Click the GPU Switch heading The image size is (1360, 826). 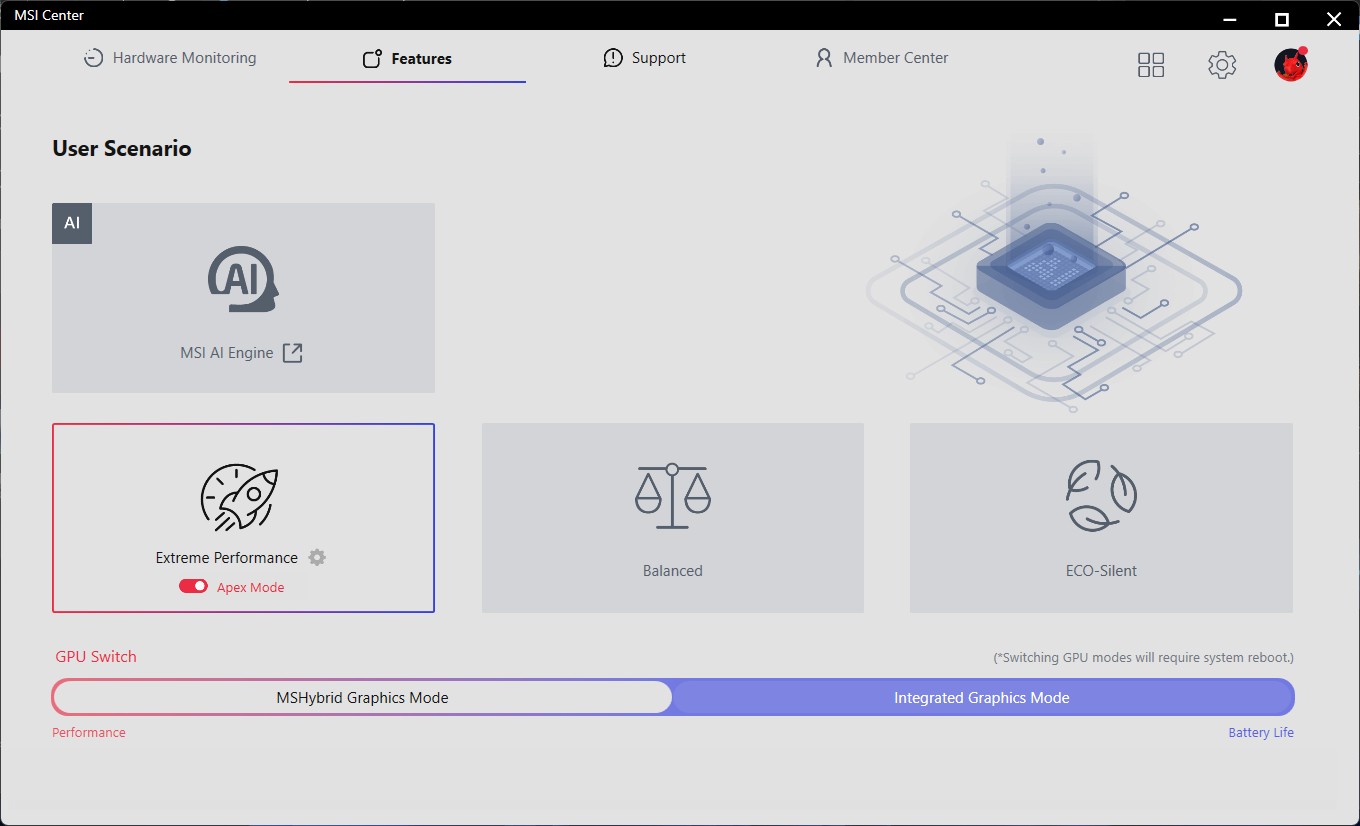[96, 657]
